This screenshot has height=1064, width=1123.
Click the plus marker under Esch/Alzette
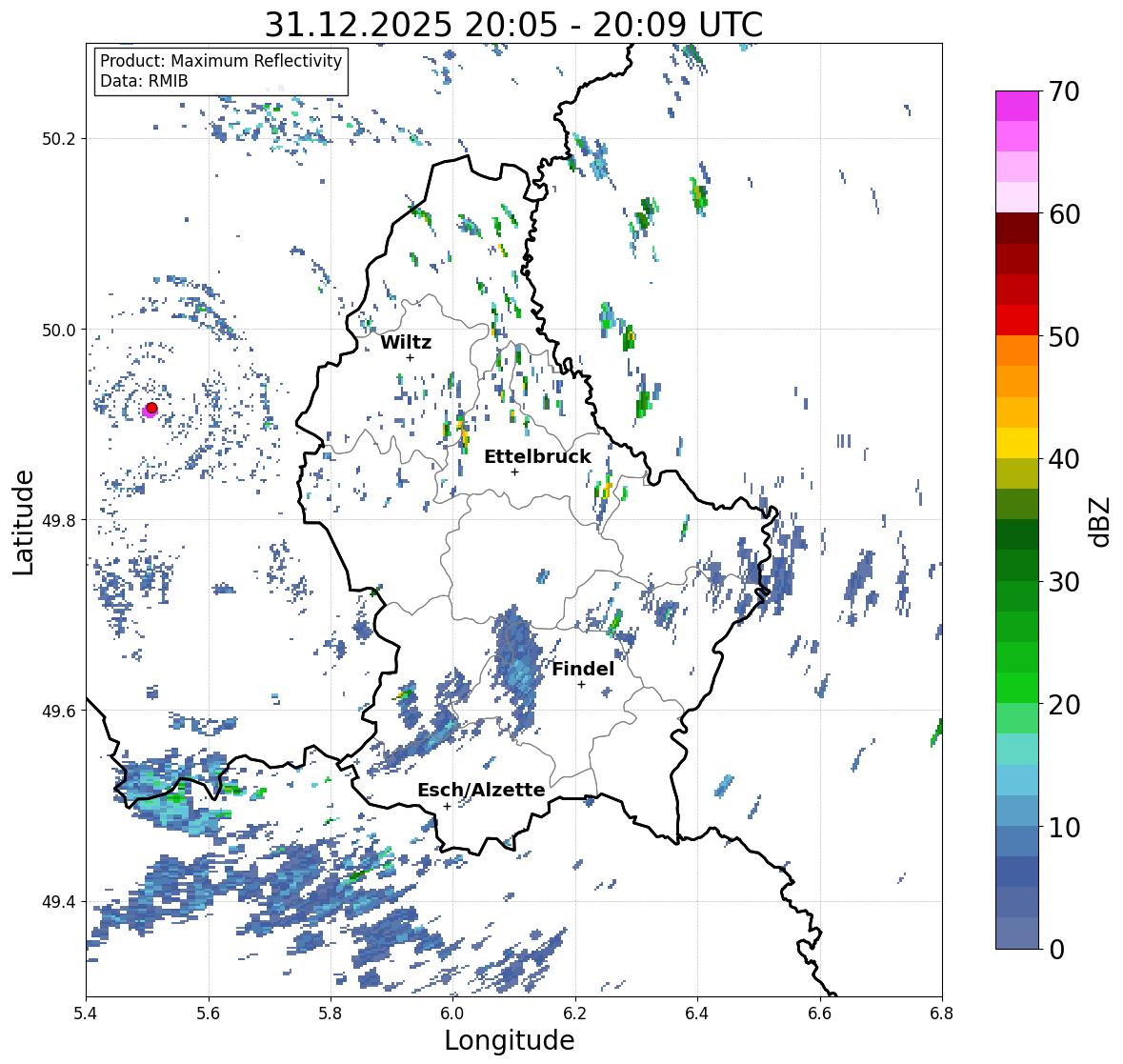447,806
